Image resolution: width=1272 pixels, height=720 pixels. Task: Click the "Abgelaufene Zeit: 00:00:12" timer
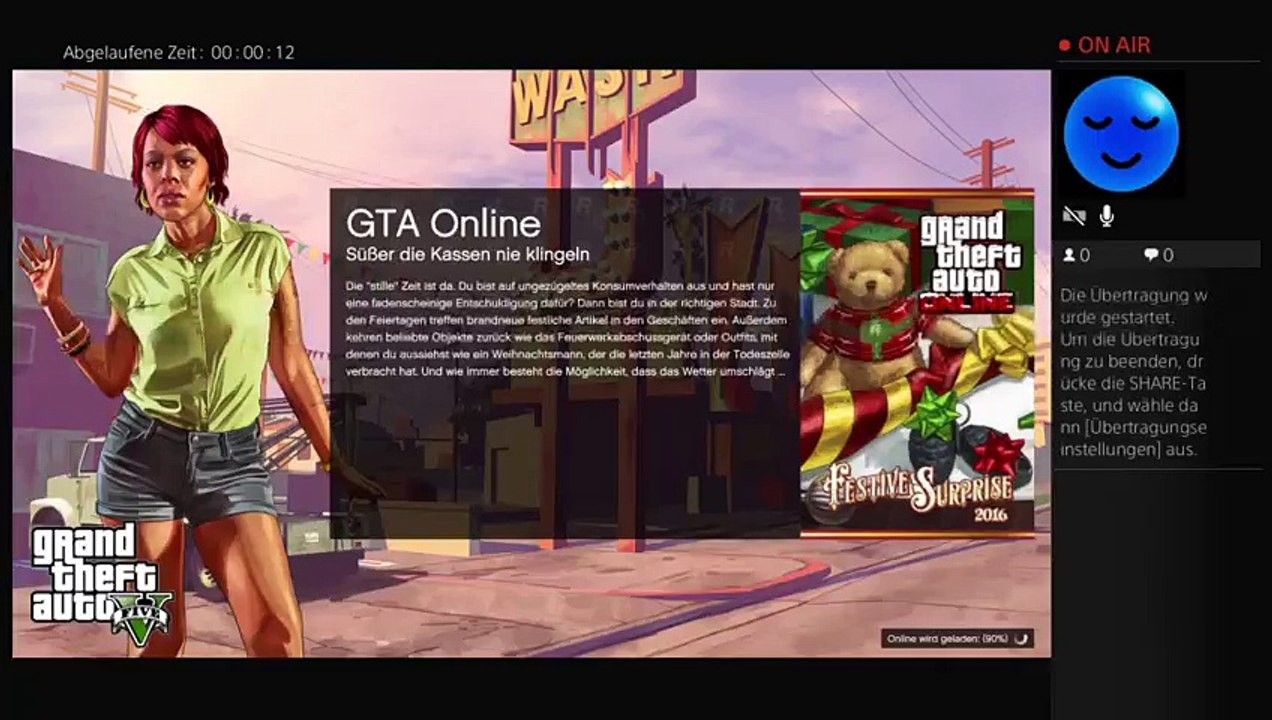tap(179, 53)
